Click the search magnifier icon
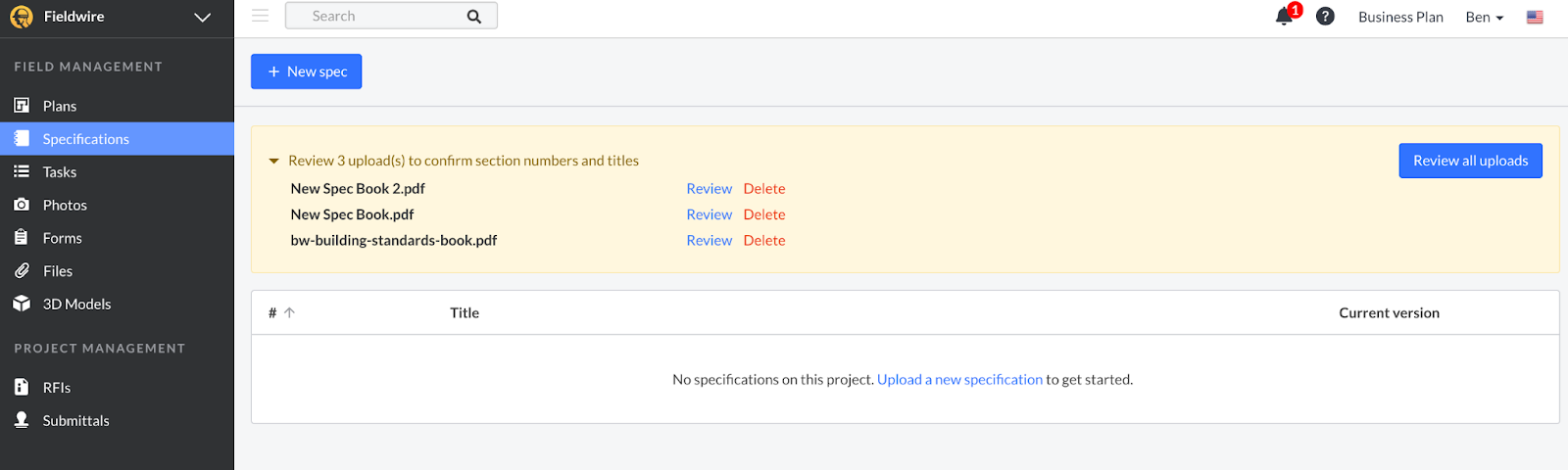This screenshot has height=470, width=1568. pos(474,17)
